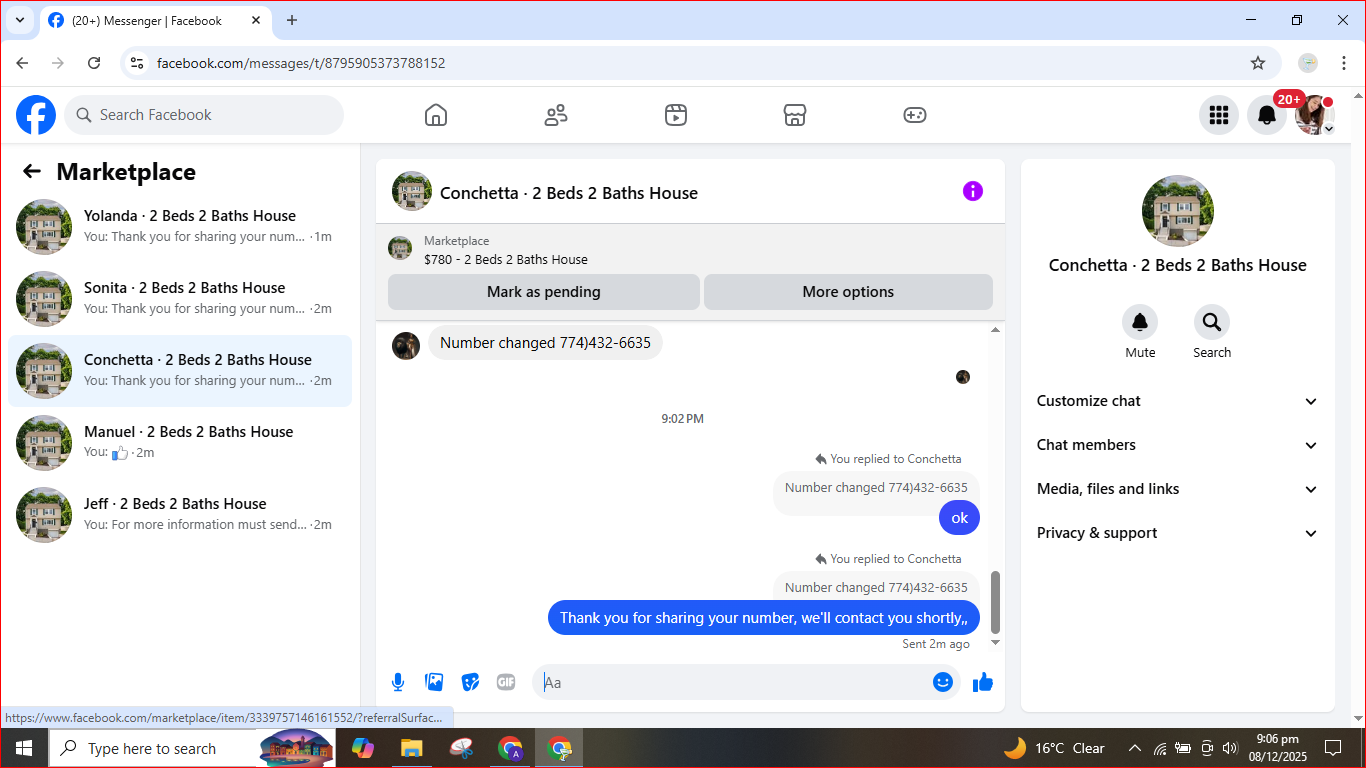Switch to the Messenger Facebook browser tab
This screenshot has width=1366, height=768.
[x=155, y=21]
